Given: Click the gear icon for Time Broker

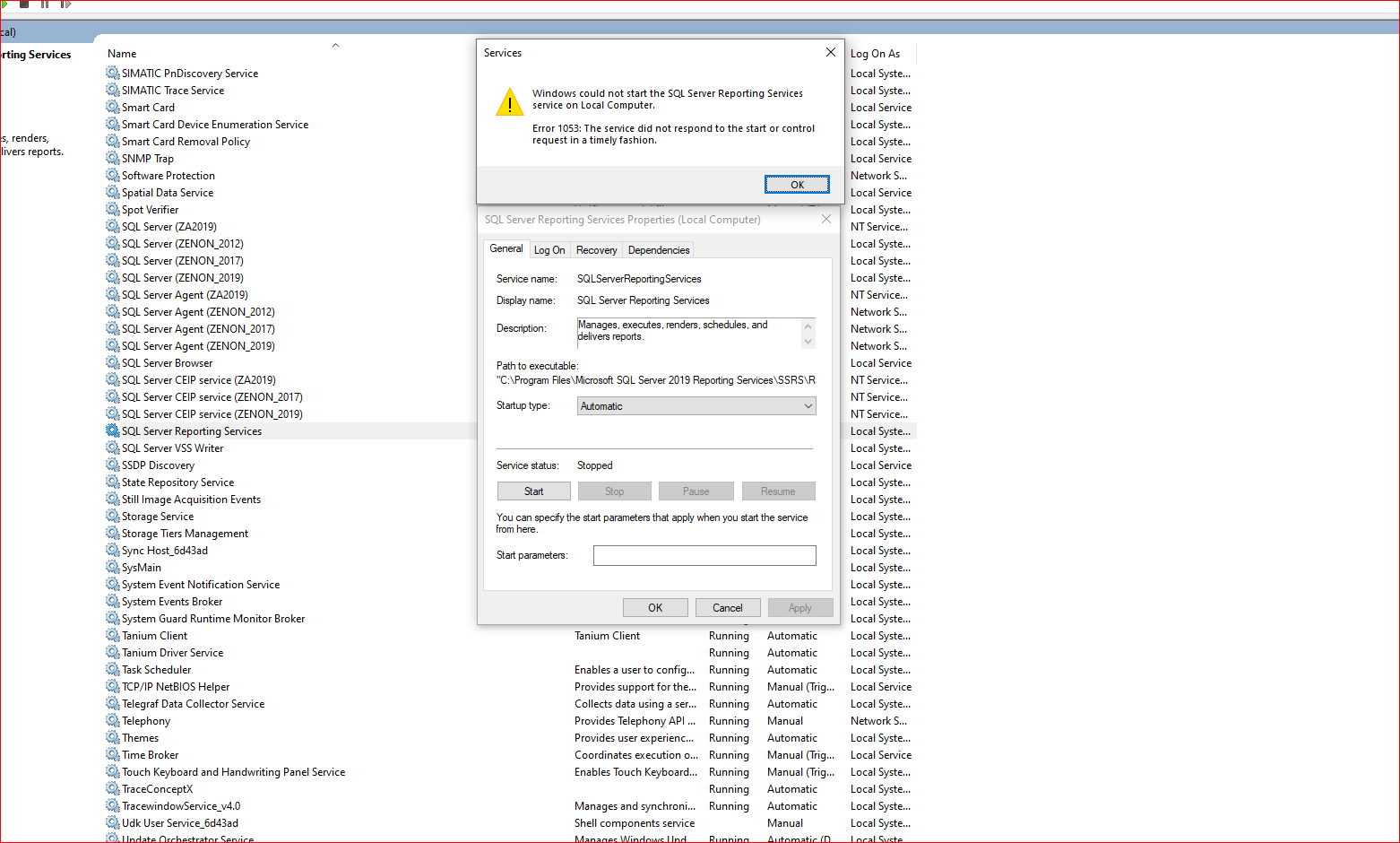Looking at the screenshot, I should point(113,754).
